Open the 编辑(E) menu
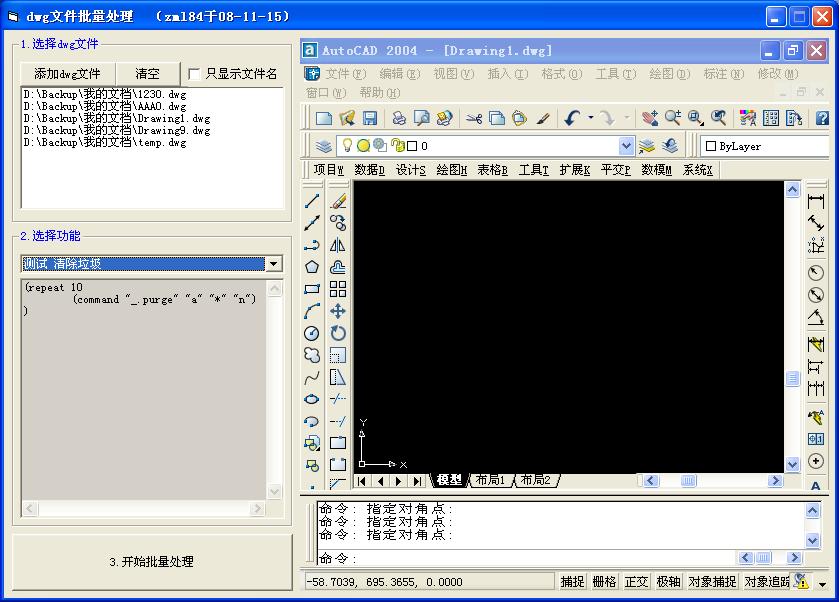The width and height of the screenshot is (839, 602). click(400, 74)
